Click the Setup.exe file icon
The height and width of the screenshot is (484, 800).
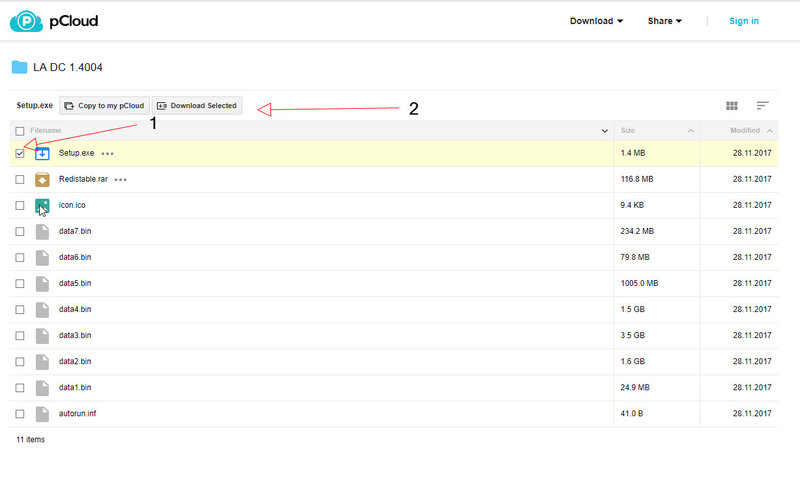(42, 153)
